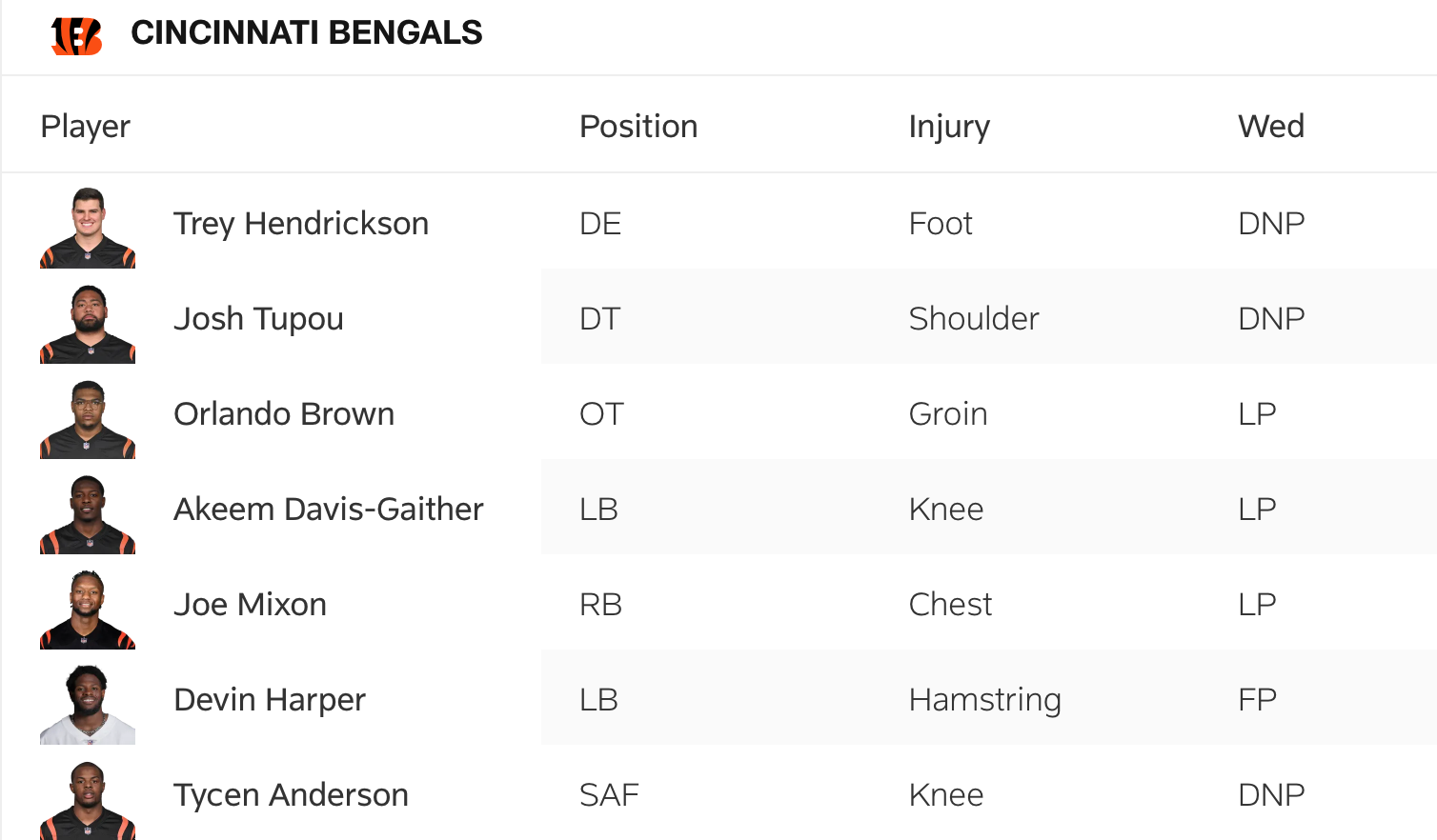The width and height of the screenshot is (1437, 840).
Task: Select the Position column header
Action: pos(638,127)
